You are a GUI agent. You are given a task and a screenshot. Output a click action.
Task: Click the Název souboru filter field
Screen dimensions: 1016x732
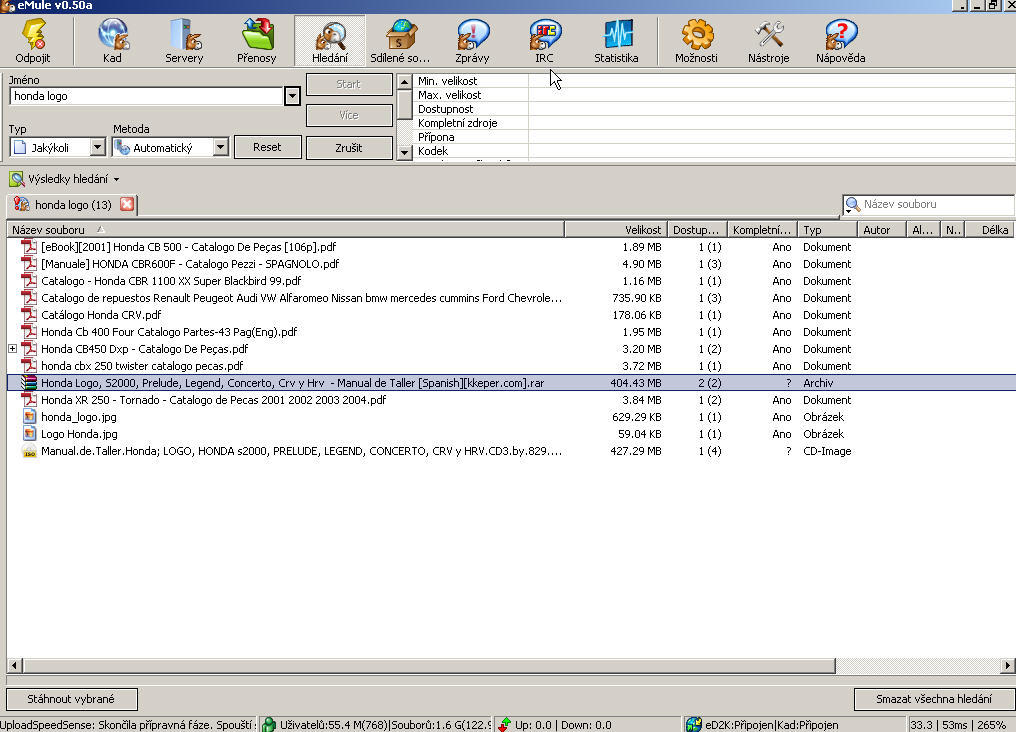tap(935, 204)
